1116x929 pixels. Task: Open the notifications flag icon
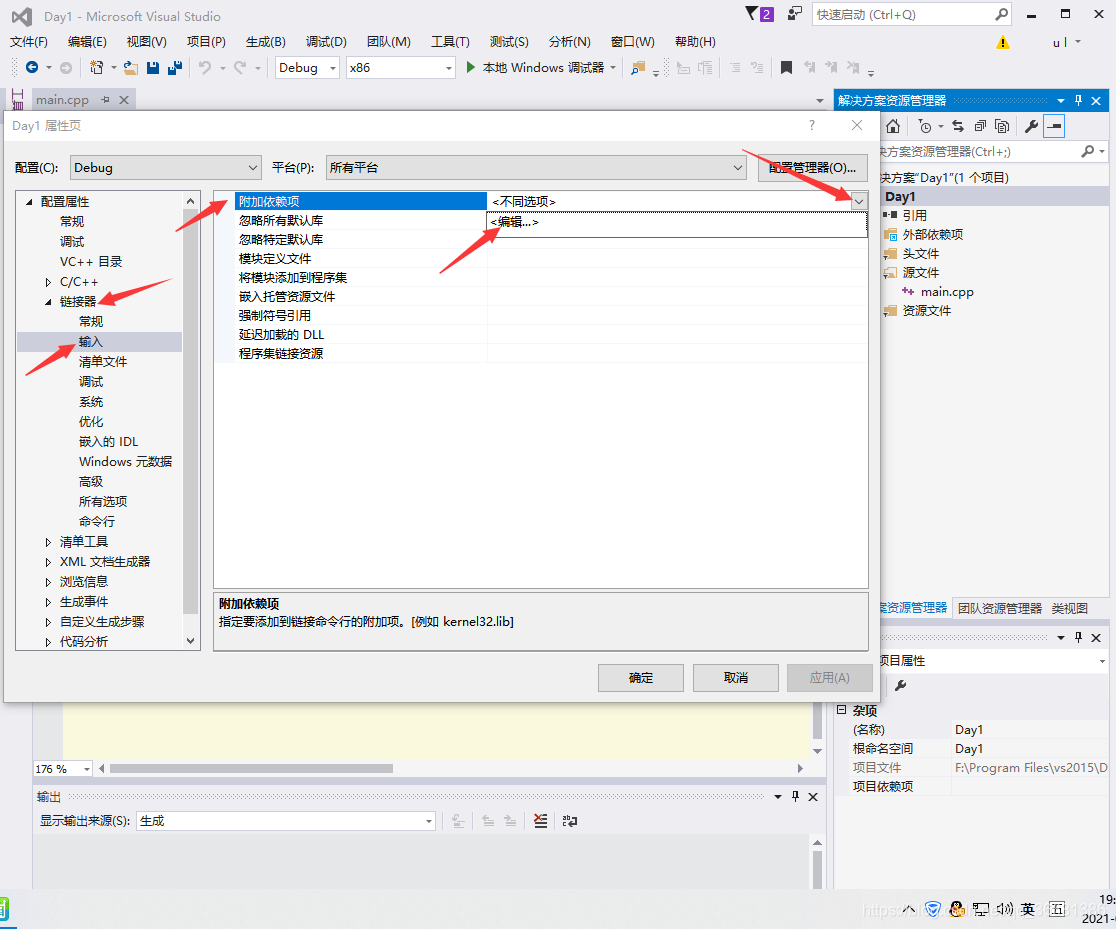click(x=759, y=14)
